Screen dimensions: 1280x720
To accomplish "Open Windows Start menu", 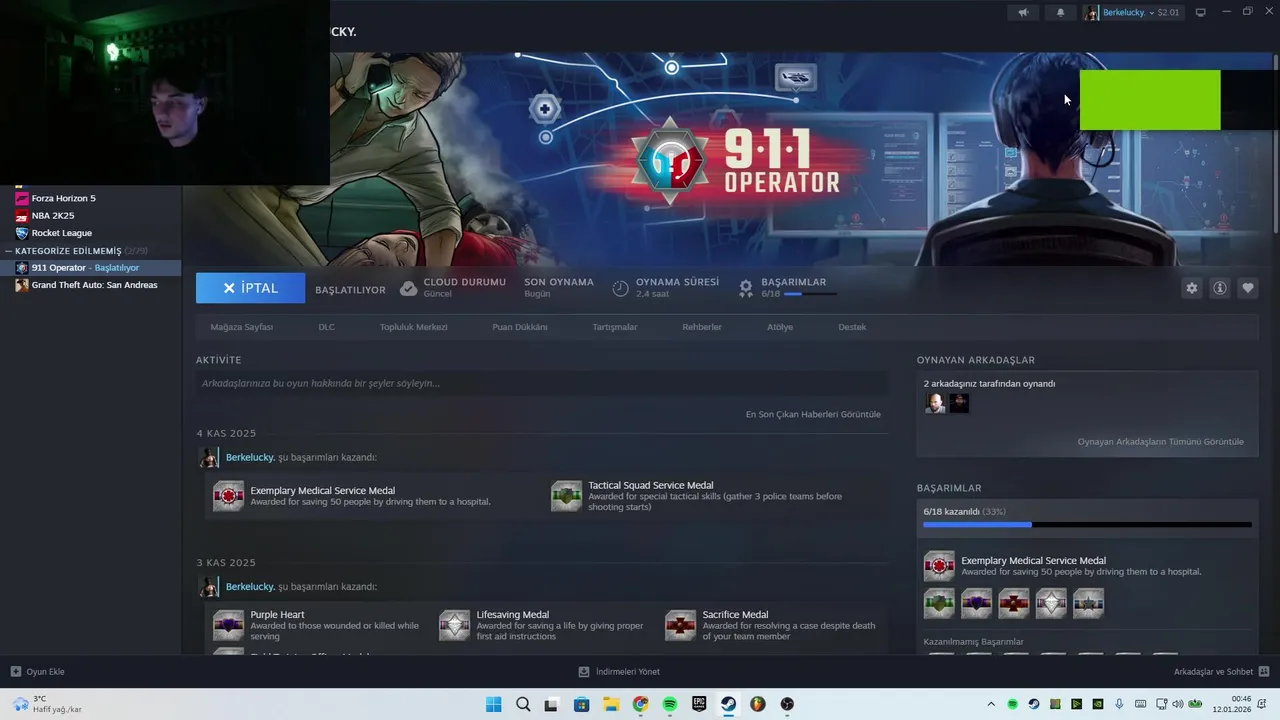I will 494,704.
